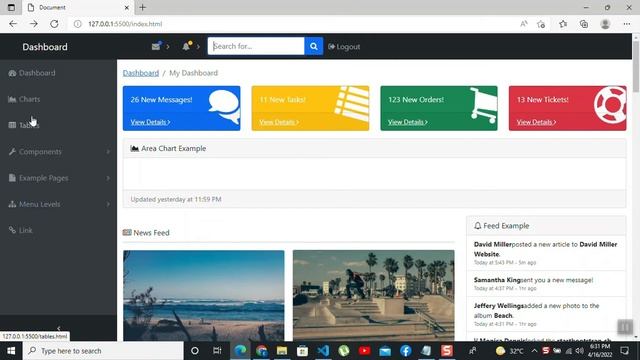This screenshot has height=360, width=640.
Task: View Details of 11 New Tasks
Action: pyautogui.click(x=279, y=122)
